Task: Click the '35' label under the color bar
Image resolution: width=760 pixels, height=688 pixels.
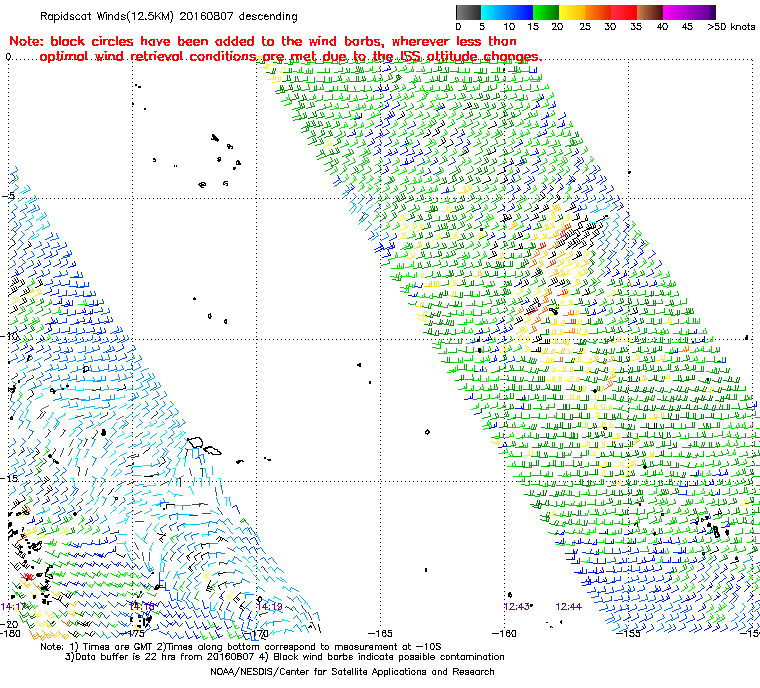Action: click(x=636, y=27)
